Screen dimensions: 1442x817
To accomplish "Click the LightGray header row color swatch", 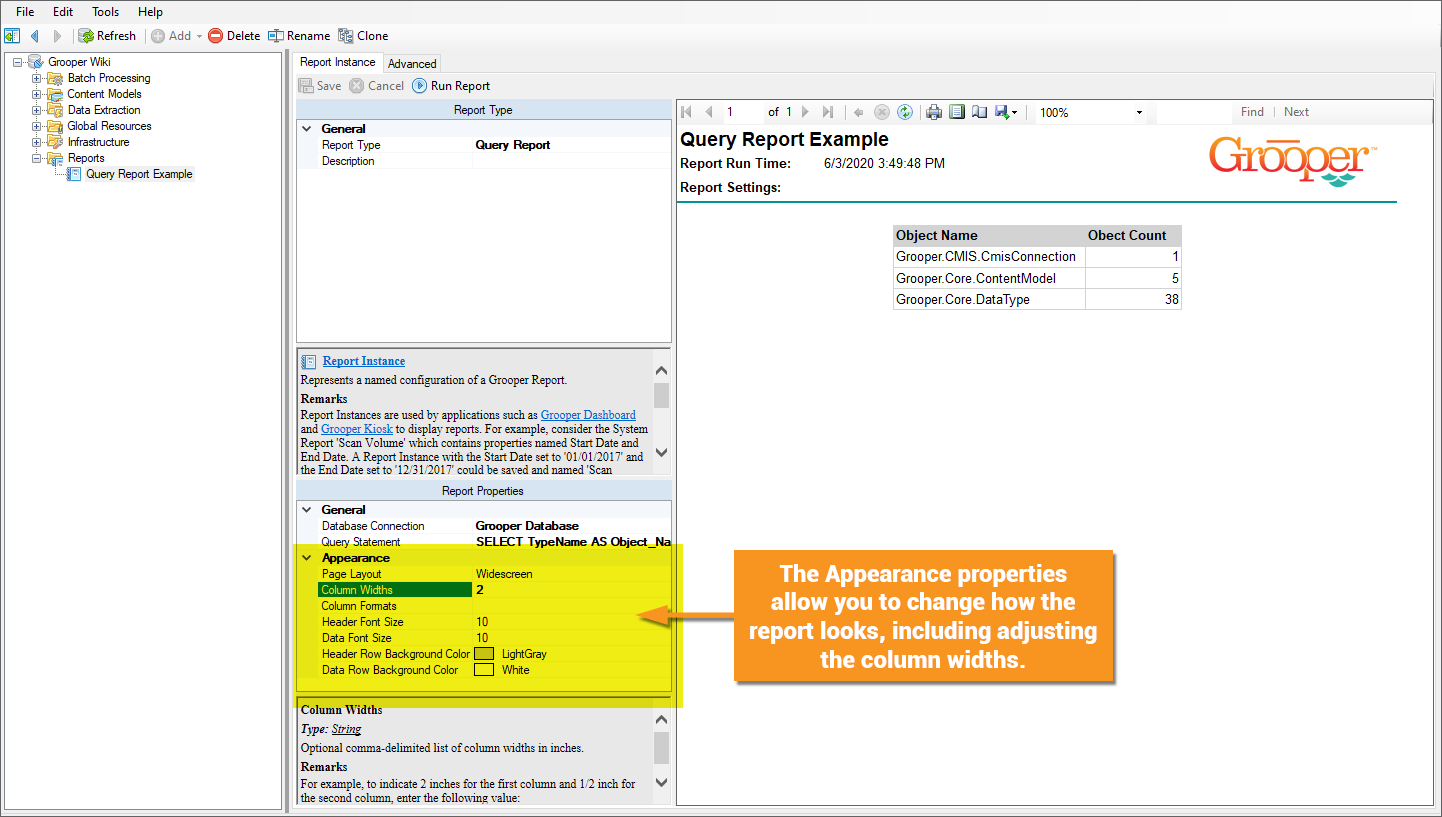I will pos(484,654).
